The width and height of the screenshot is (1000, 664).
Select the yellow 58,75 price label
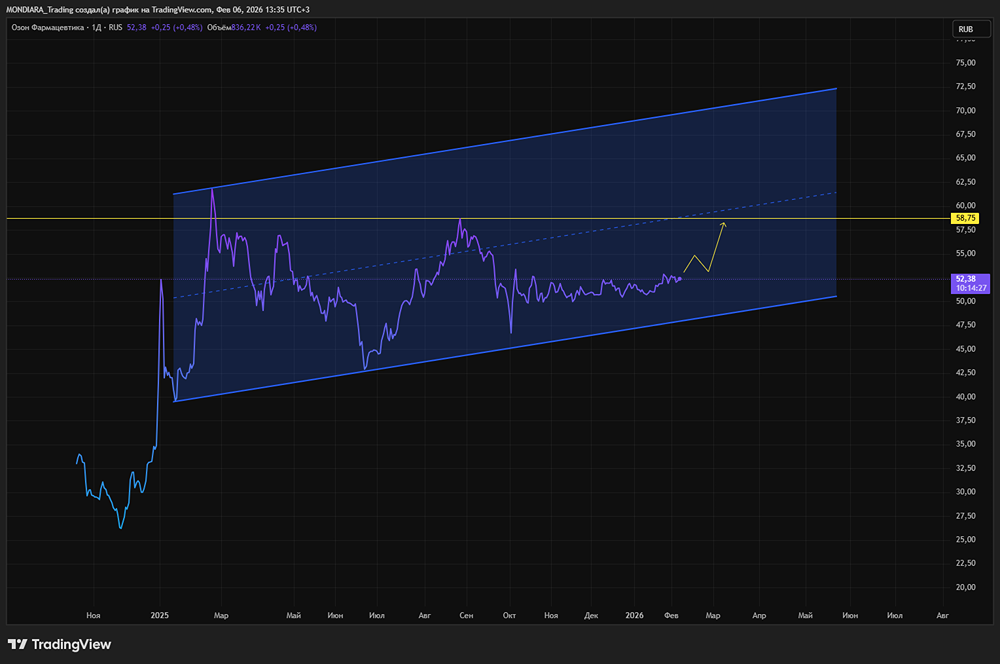tap(966, 218)
